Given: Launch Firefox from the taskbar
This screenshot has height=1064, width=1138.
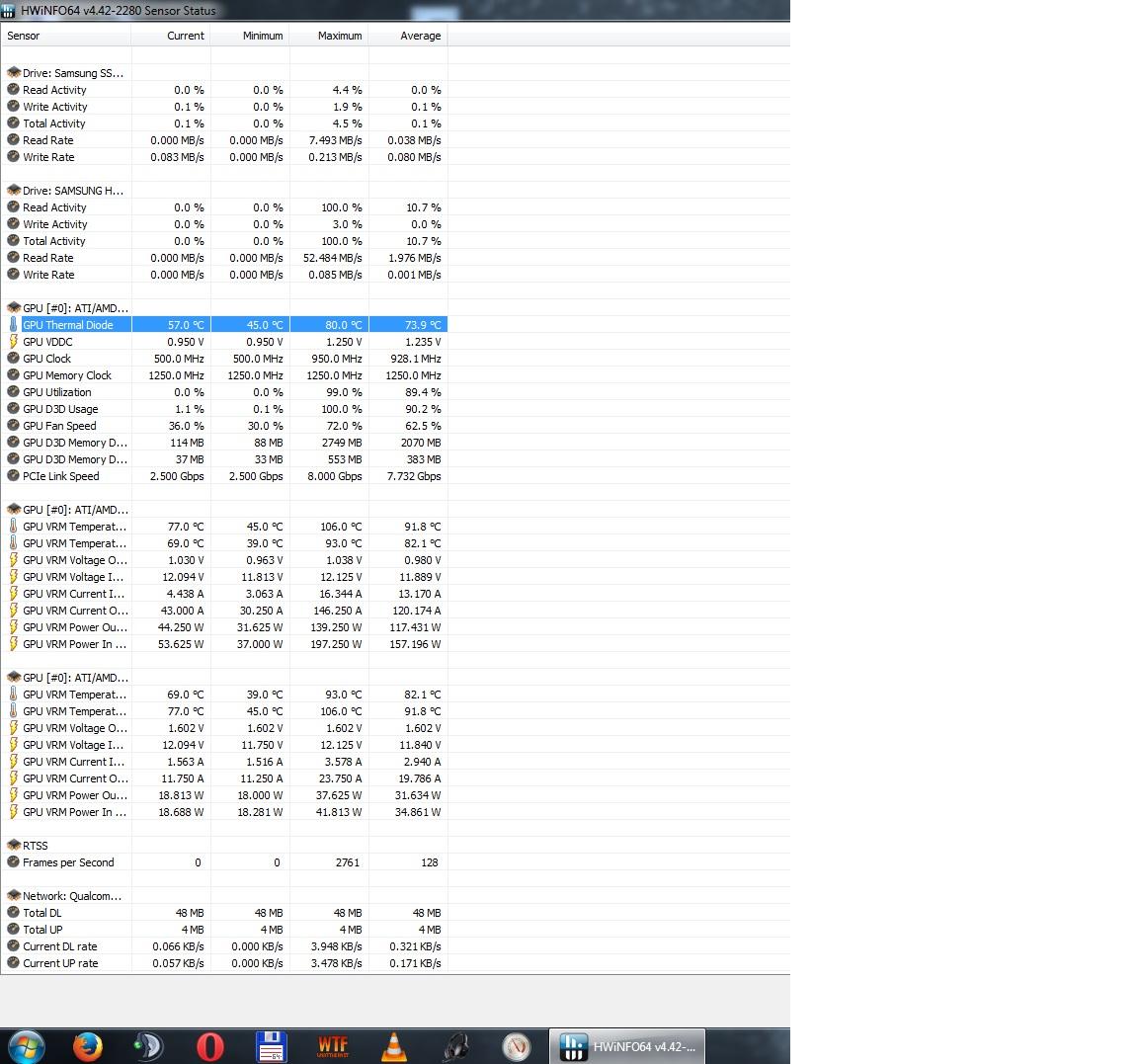Looking at the screenshot, I should pyautogui.click(x=88, y=1046).
